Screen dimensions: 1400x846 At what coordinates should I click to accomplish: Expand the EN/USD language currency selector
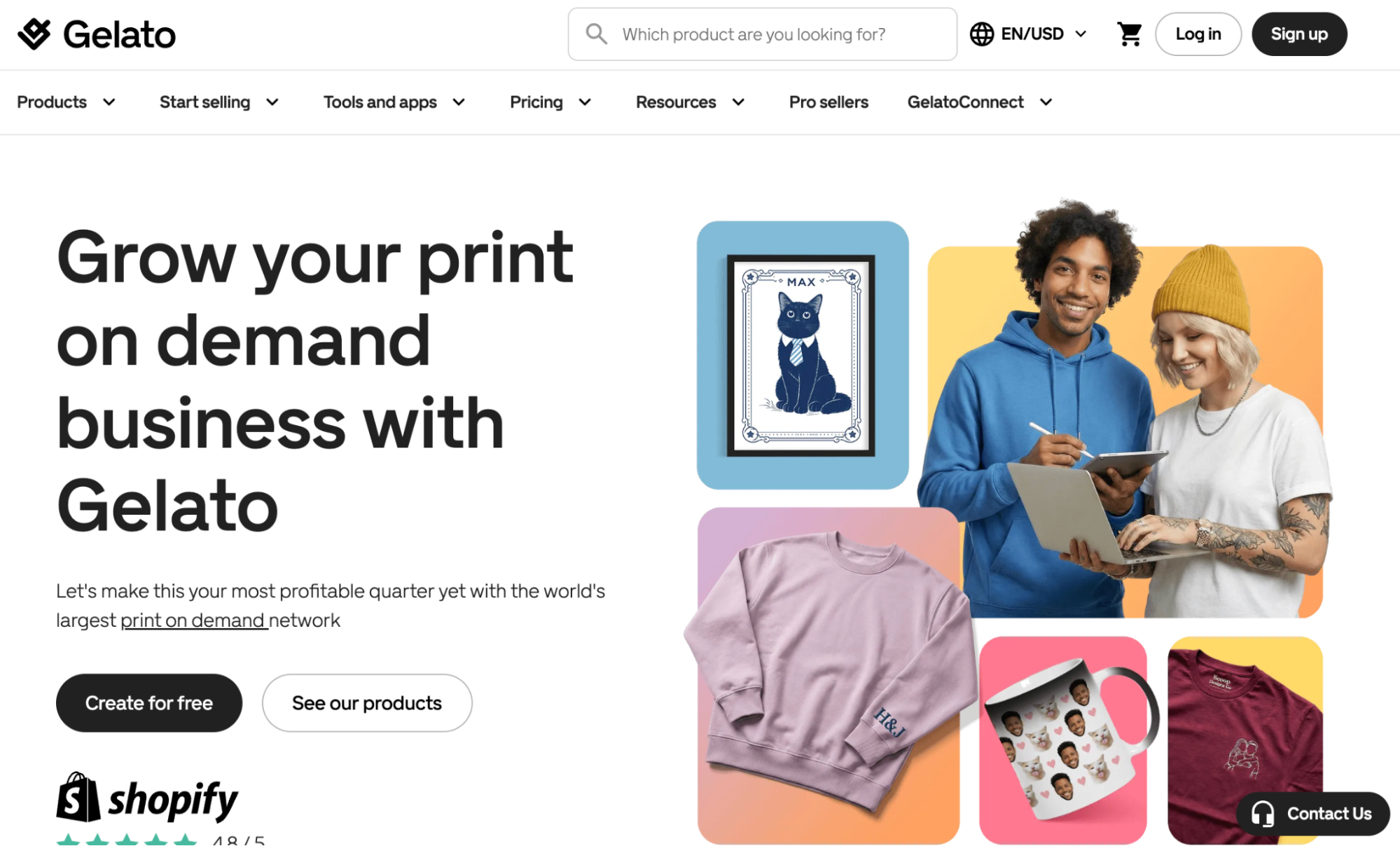(1029, 34)
